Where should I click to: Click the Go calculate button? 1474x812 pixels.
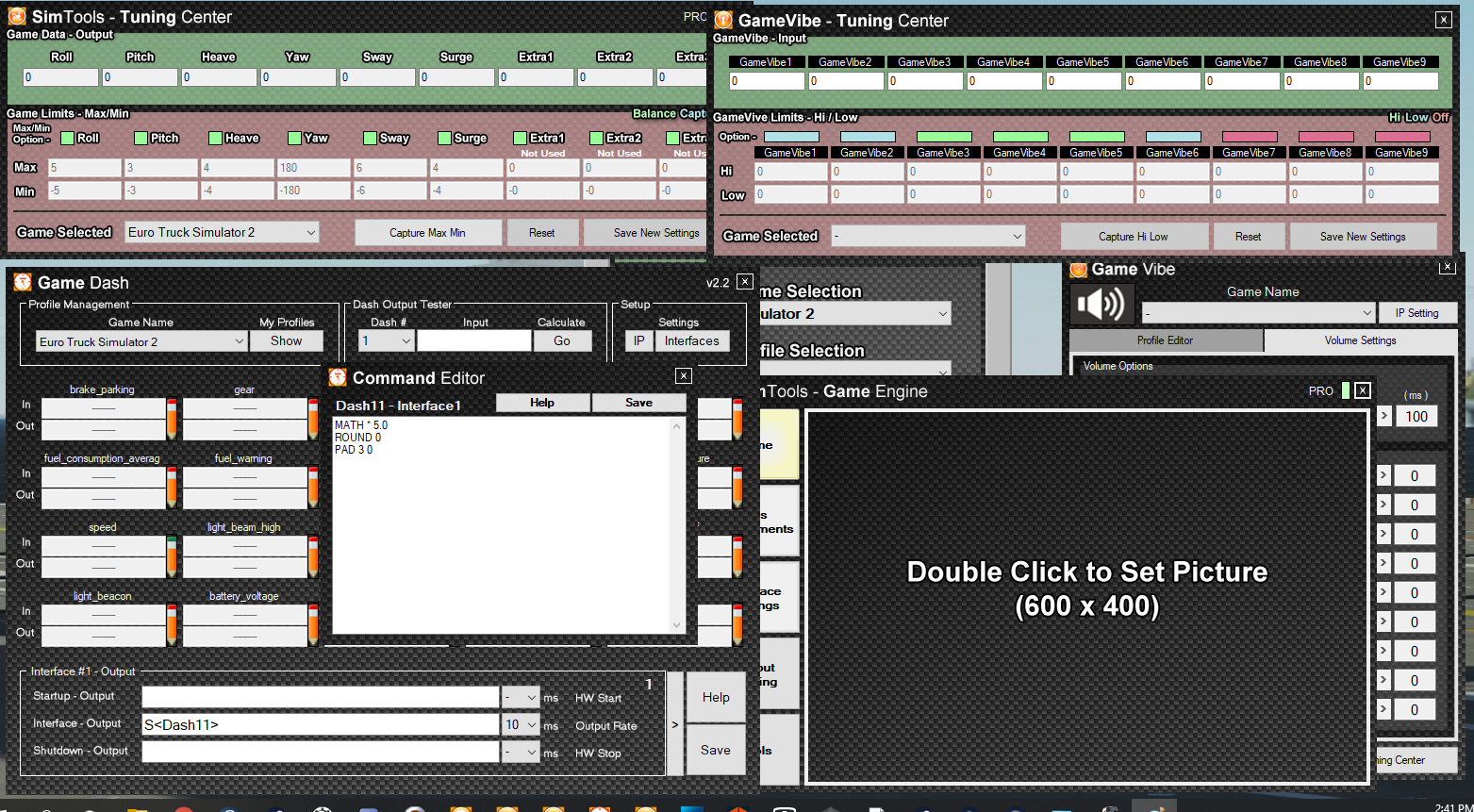pyautogui.click(x=562, y=341)
